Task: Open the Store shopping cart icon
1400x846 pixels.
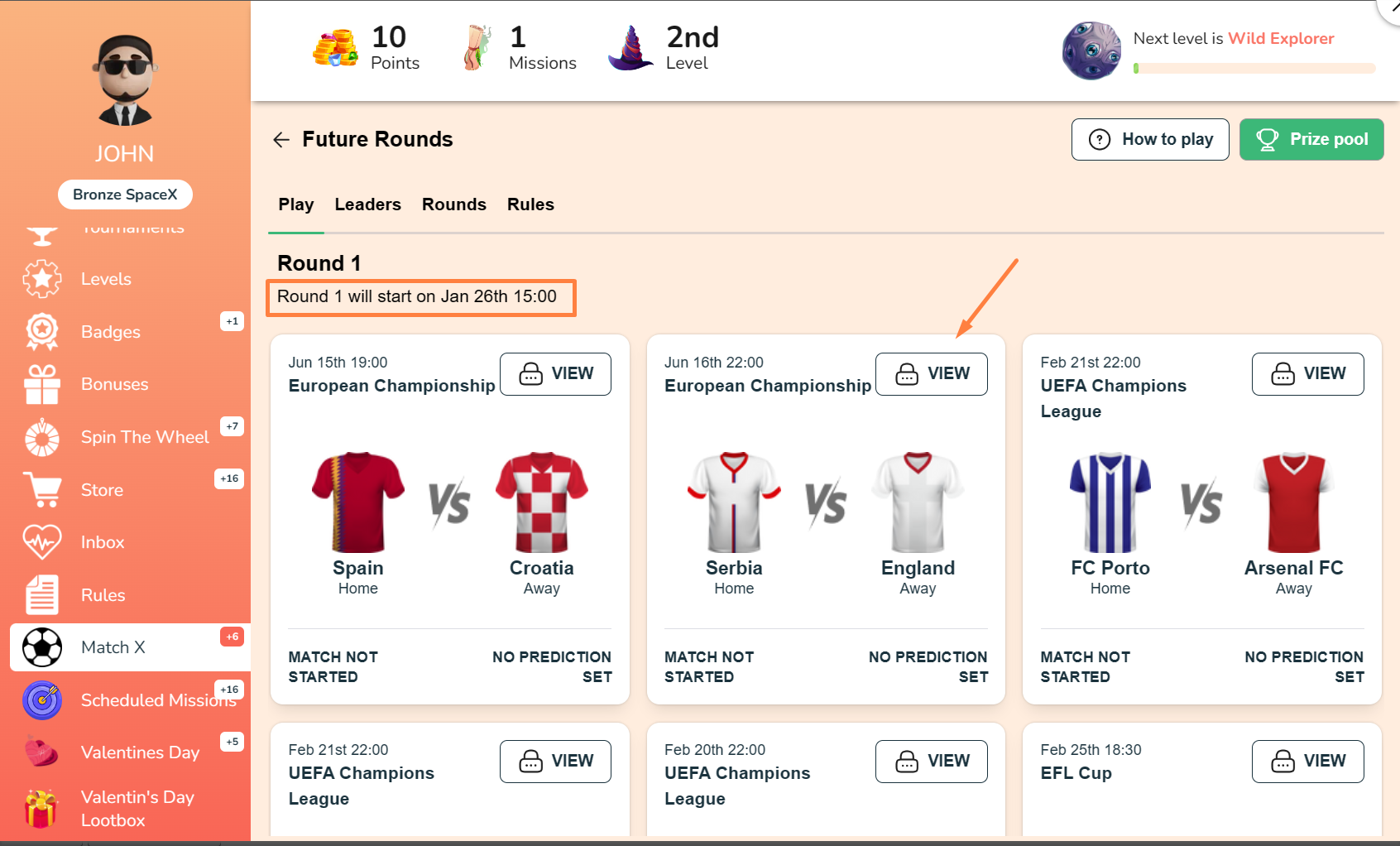Action: pos(42,489)
